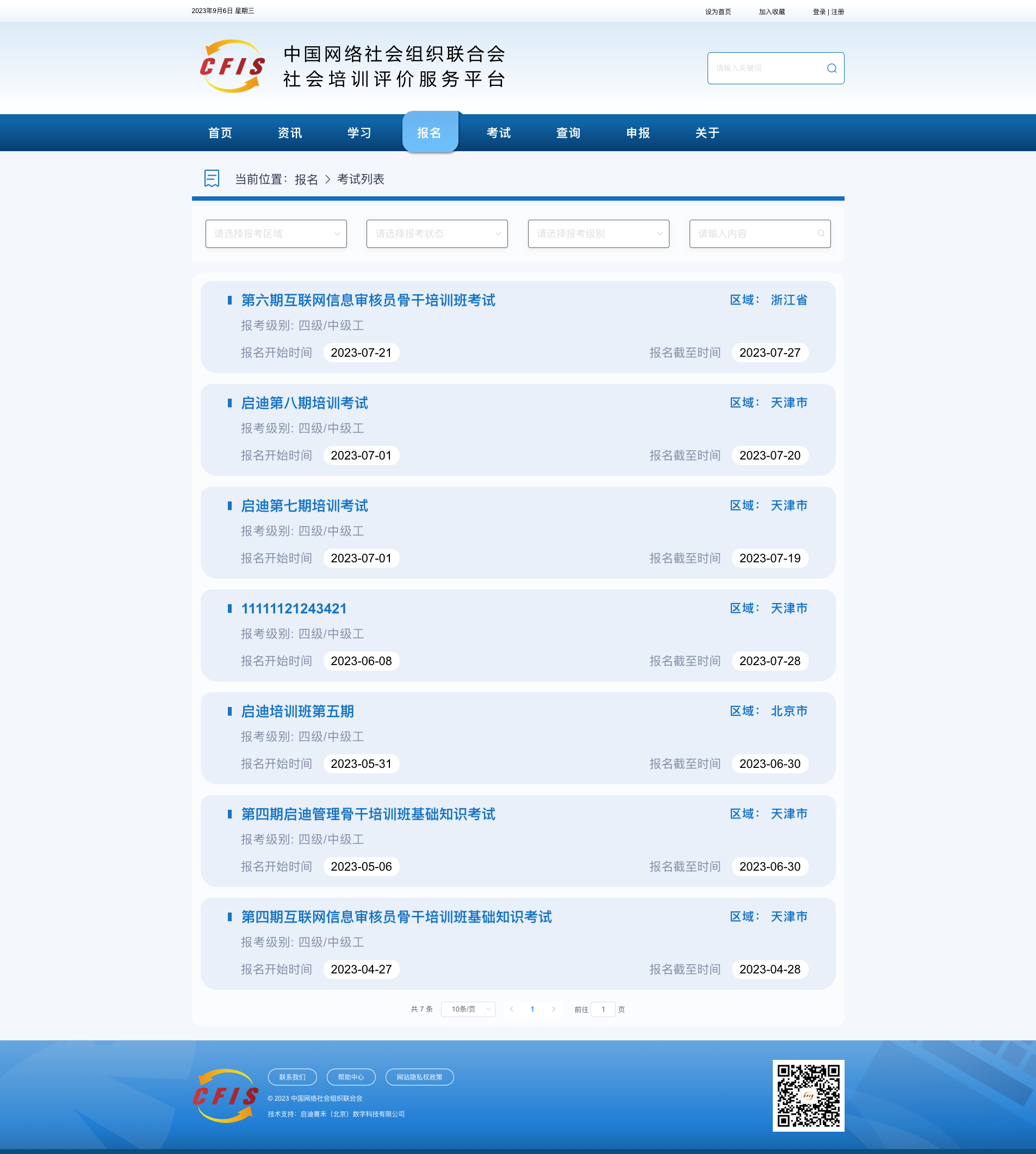The width and height of the screenshot is (1036, 1154).
Task: Go to next page with right arrow
Action: [x=553, y=1009]
